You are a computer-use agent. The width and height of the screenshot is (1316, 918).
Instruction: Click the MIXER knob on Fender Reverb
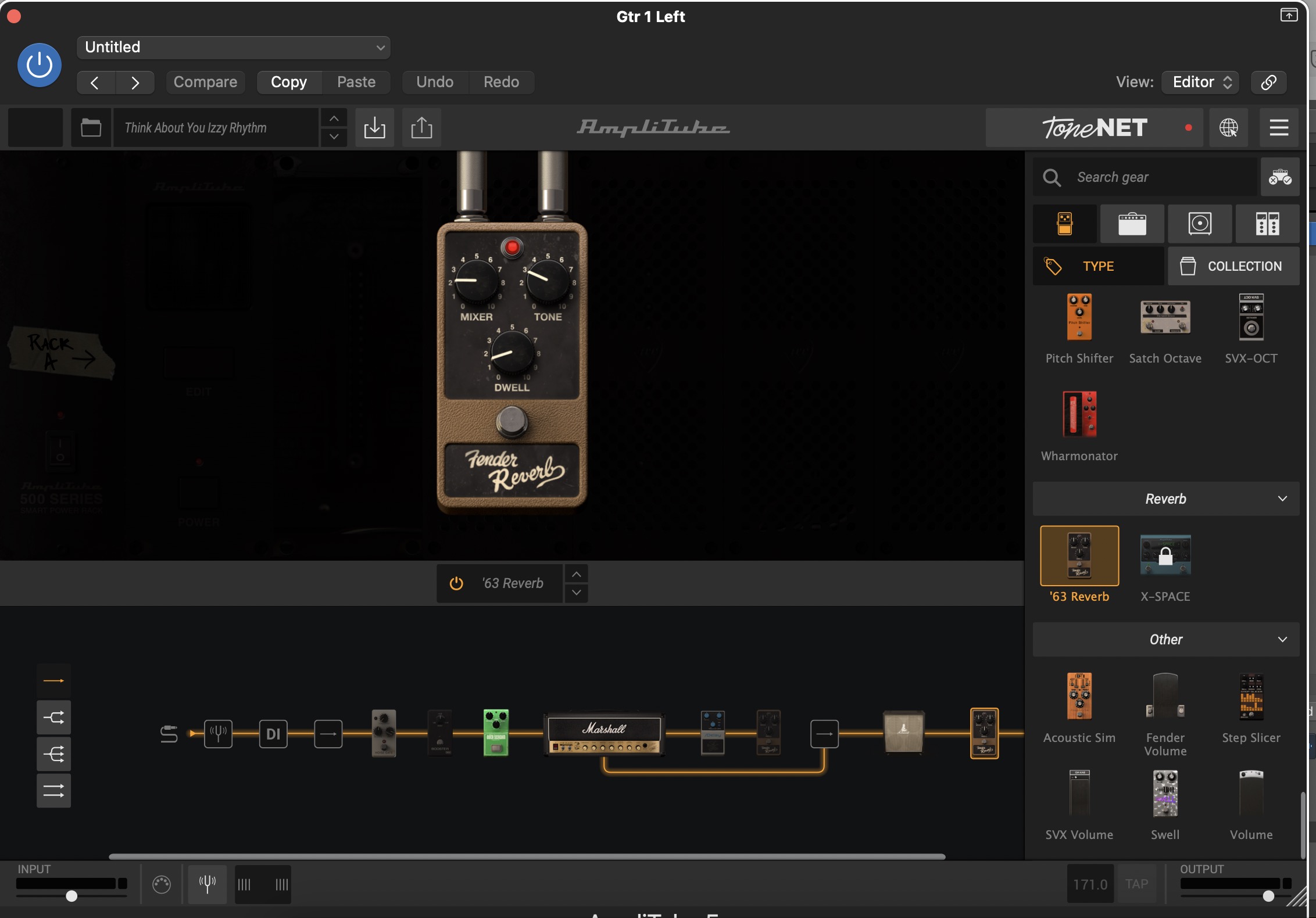tap(476, 281)
